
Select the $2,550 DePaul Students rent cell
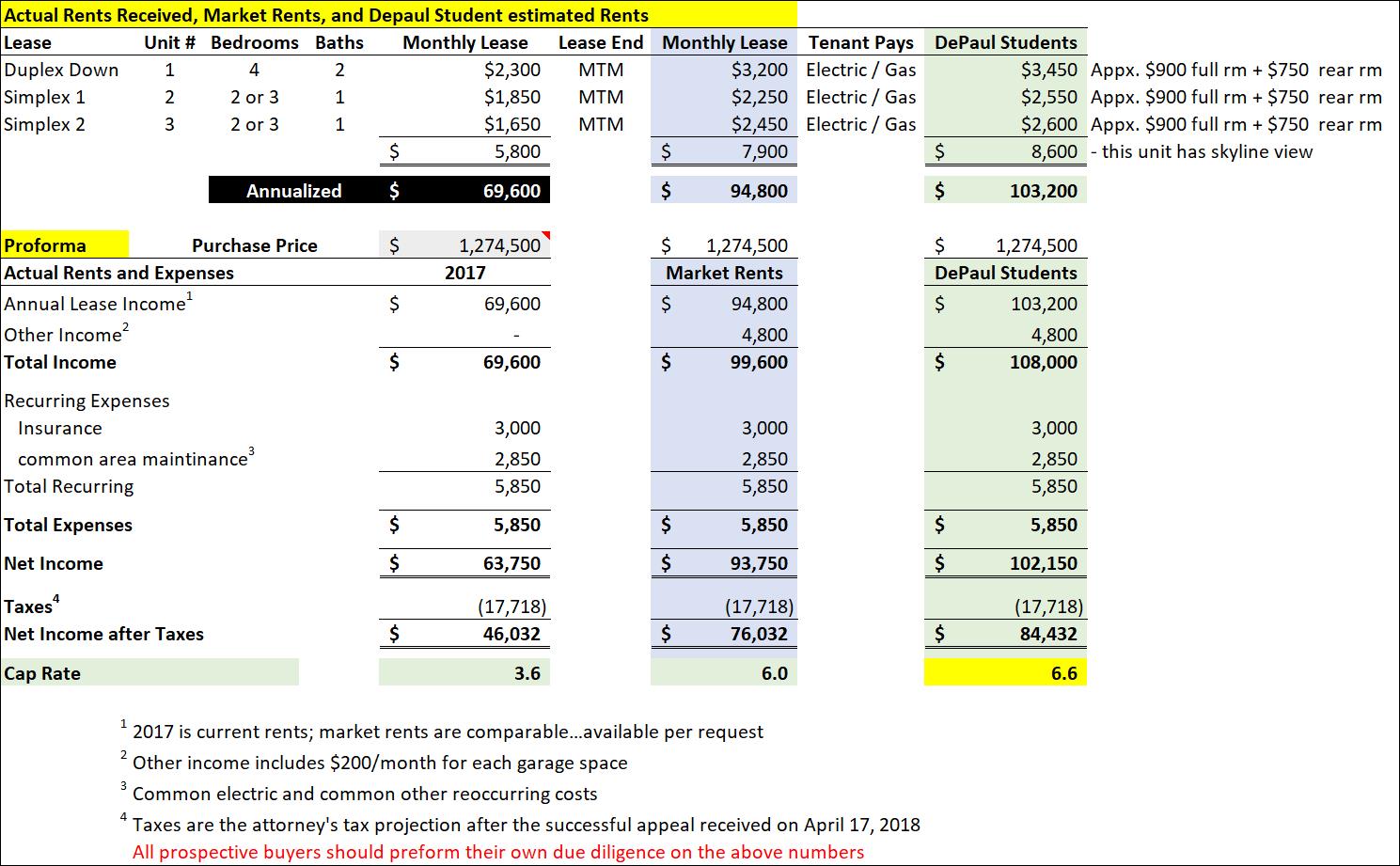pos(1006,97)
